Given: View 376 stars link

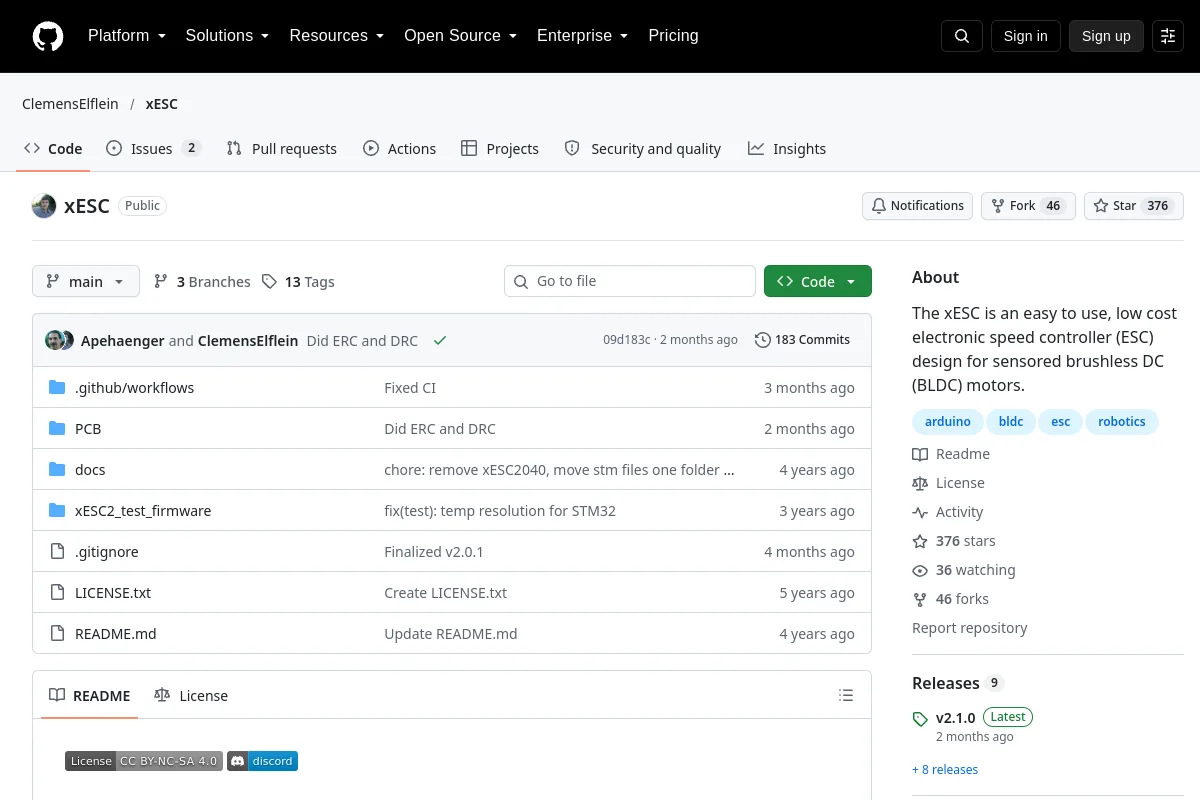Looking at the screenshot, I should [x=954, y=541].
